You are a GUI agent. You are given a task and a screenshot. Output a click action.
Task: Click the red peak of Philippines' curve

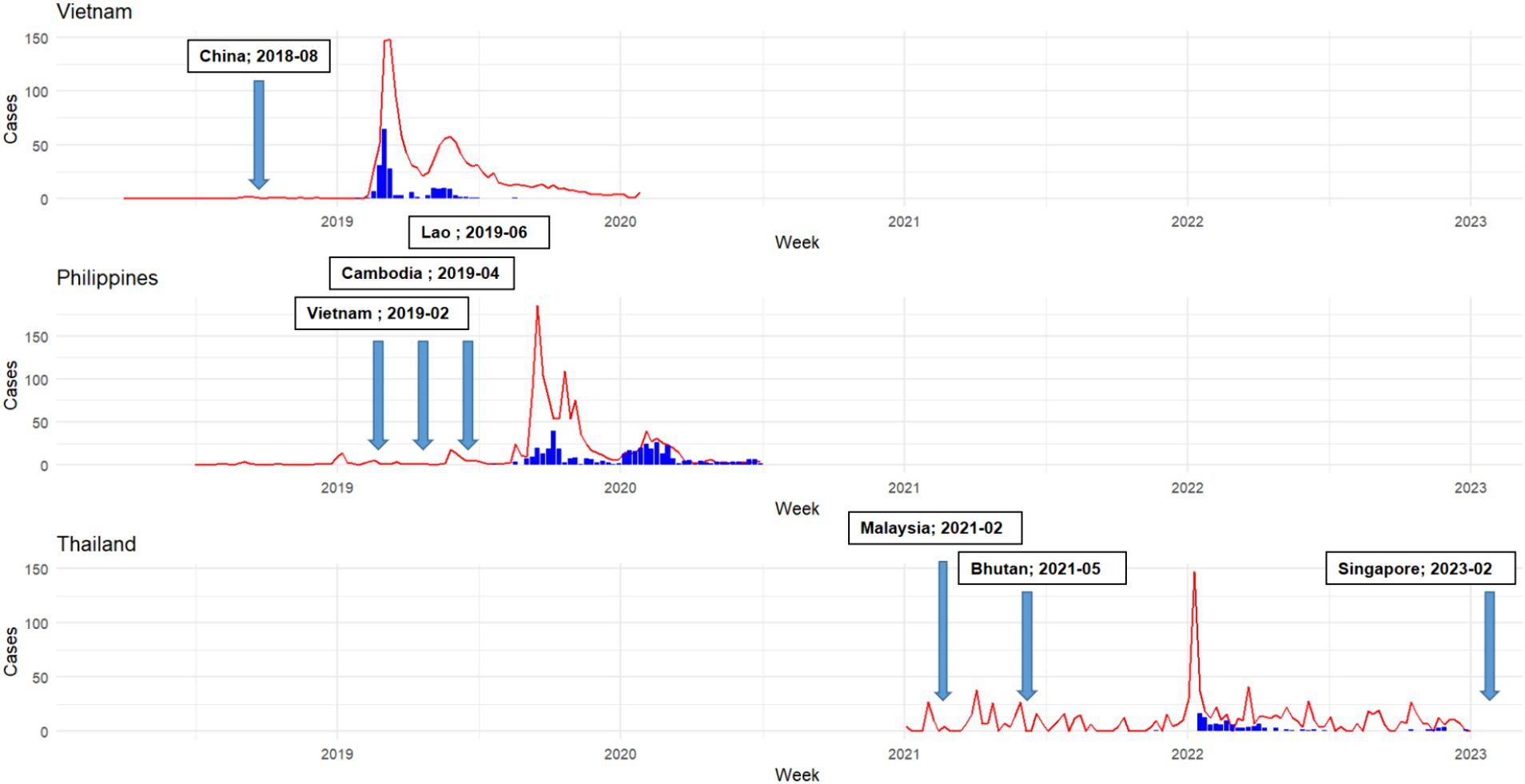coord(537,307)
